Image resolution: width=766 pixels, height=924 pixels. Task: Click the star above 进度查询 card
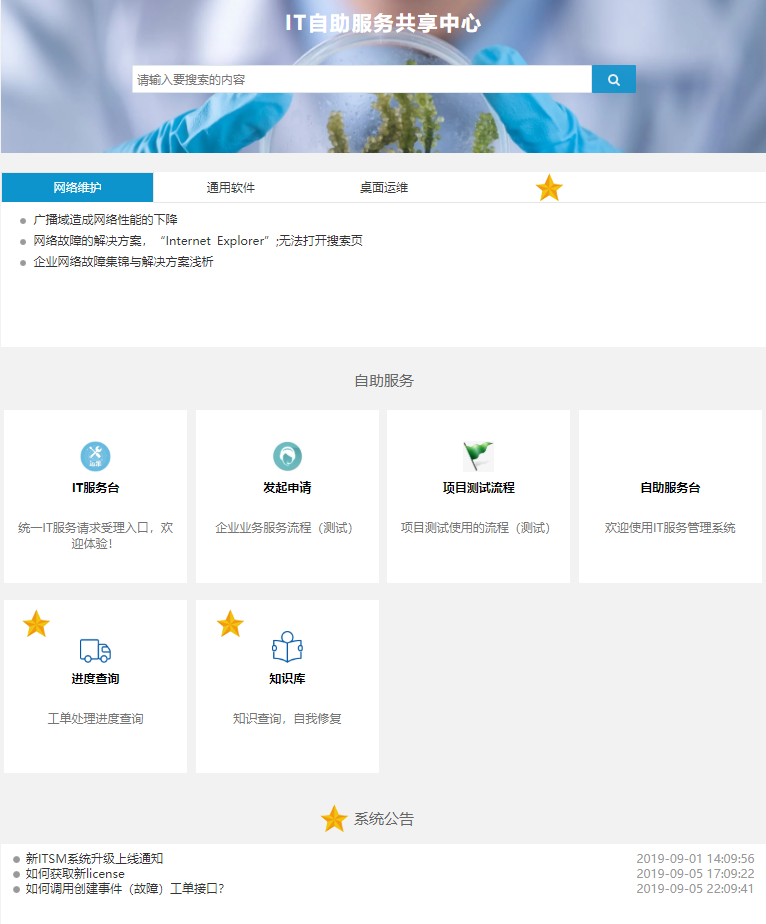(36, 624)
